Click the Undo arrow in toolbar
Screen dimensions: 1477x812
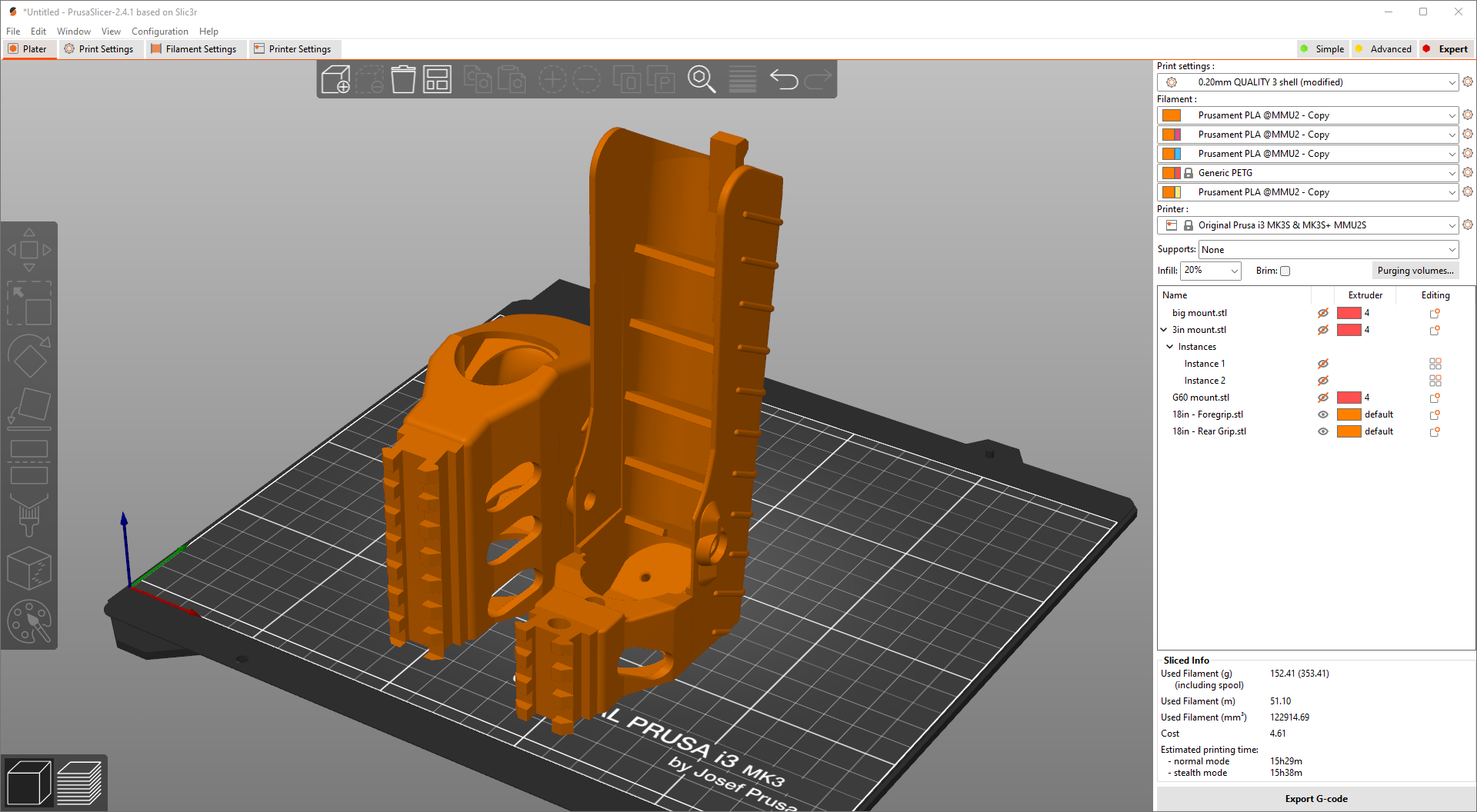pos(784,79)
